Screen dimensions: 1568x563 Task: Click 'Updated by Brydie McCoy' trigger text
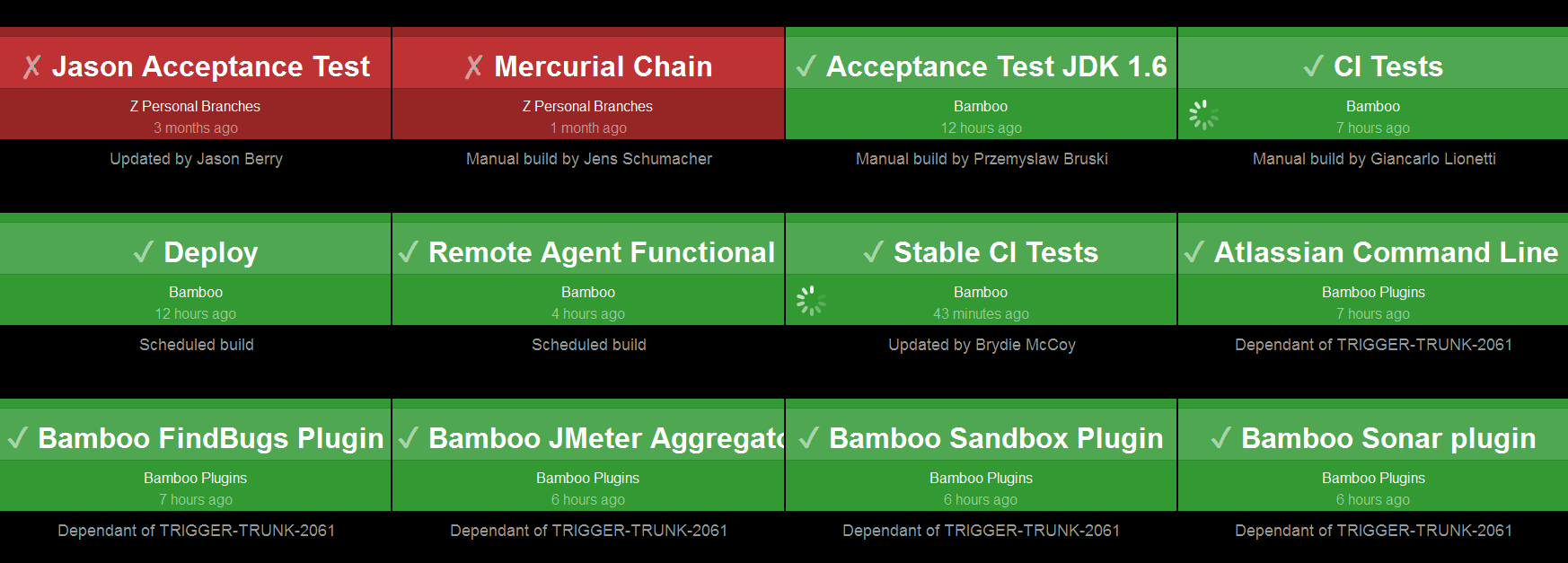click(981, 345)
